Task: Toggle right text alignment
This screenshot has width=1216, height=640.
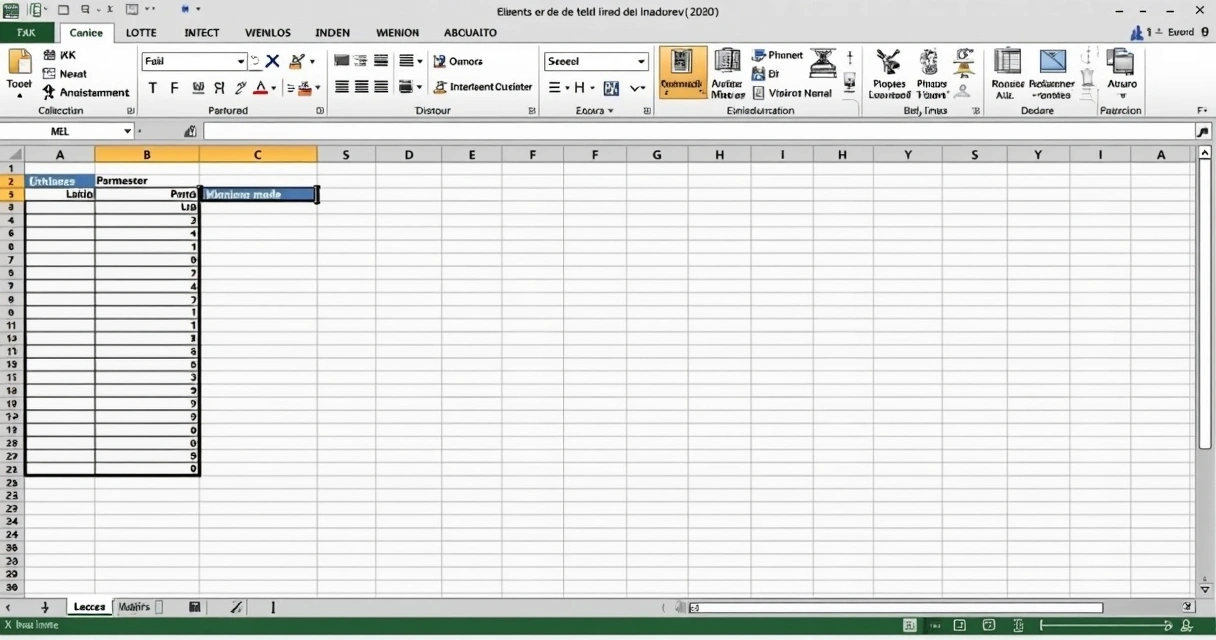Action: tap(380, 88)
